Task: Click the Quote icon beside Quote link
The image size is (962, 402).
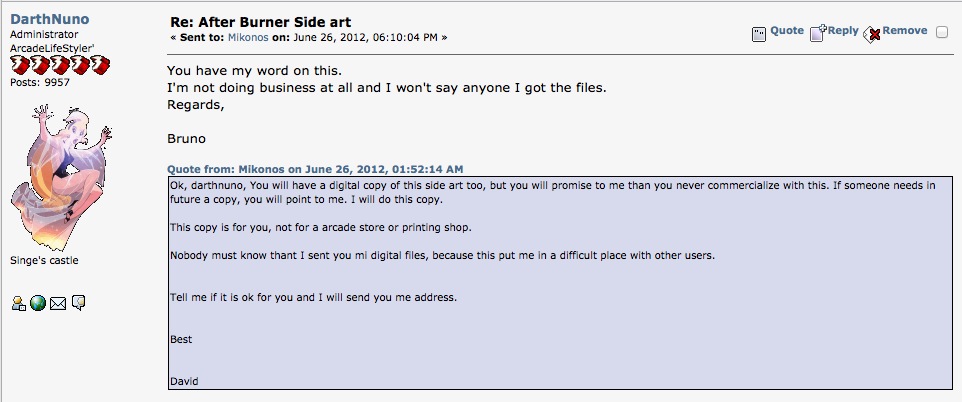Action: tap(759, 34)
